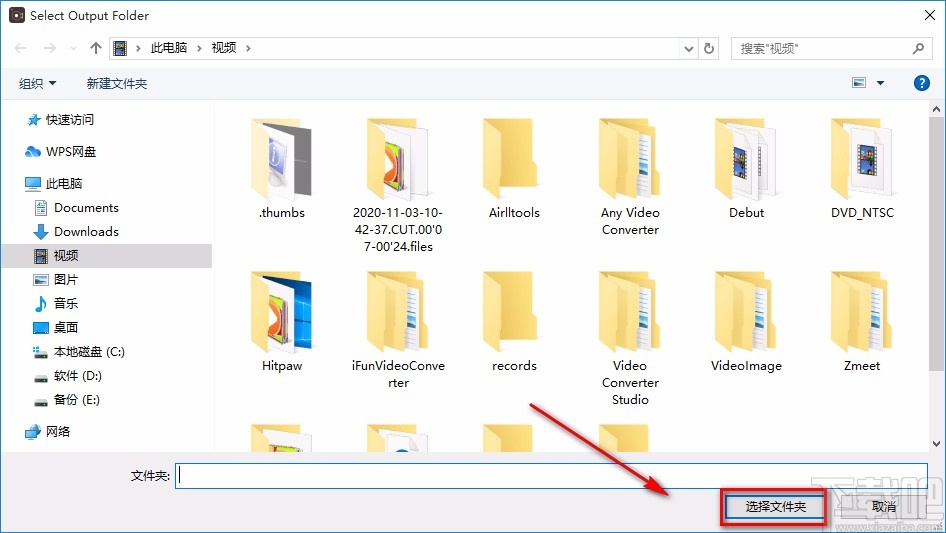This screenshot has height=533, width=946.
Task: Expand chevron after 此电脑 in address bar
Action: [x=199, y=48]
